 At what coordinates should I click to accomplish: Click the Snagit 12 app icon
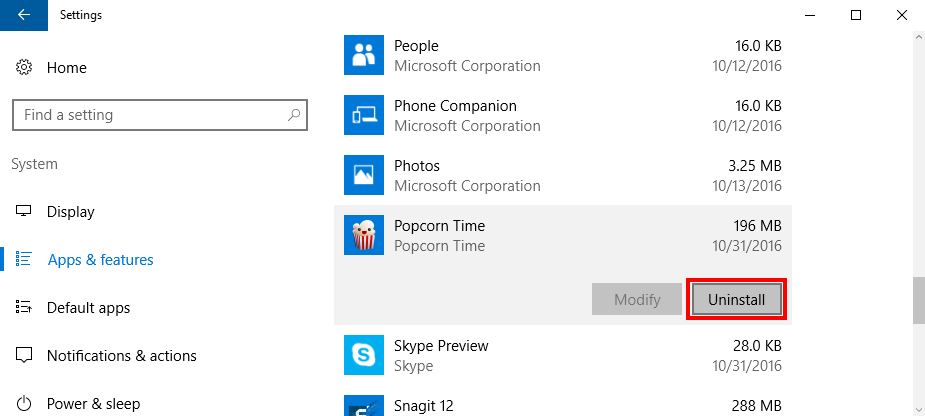tap(364, 405)
